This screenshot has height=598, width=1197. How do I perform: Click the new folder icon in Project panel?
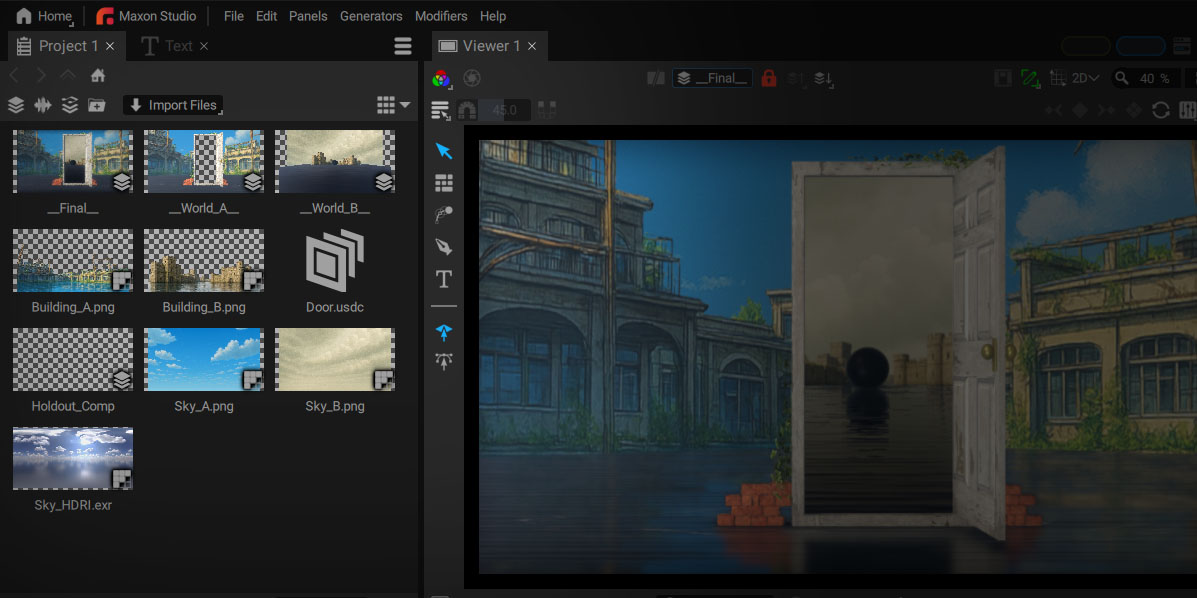(96, 105)
